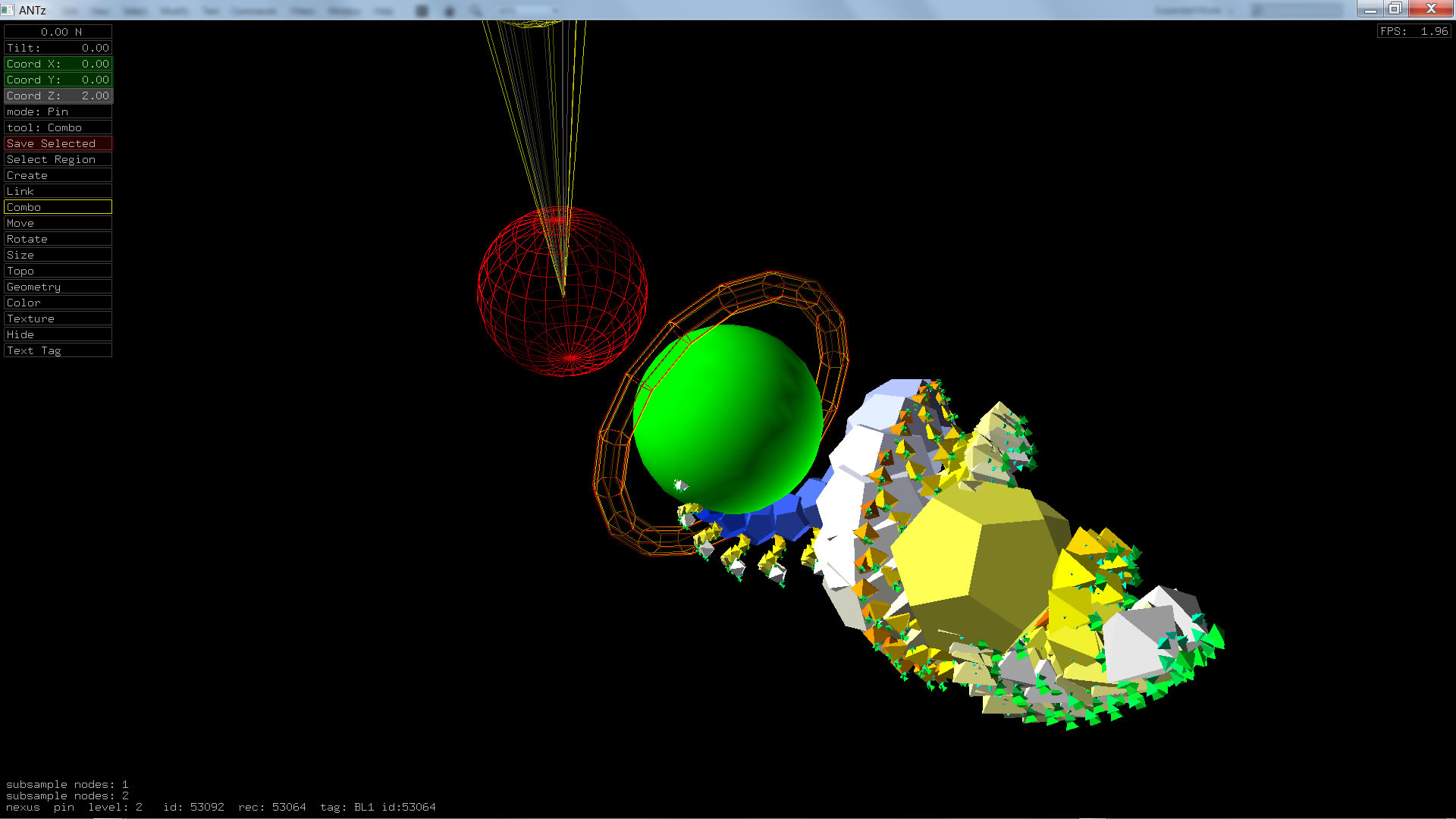This screenshot has width=1456, height=819.
Task: Select the Size tool
Action: pyautogui.click(x=58, y=255)
